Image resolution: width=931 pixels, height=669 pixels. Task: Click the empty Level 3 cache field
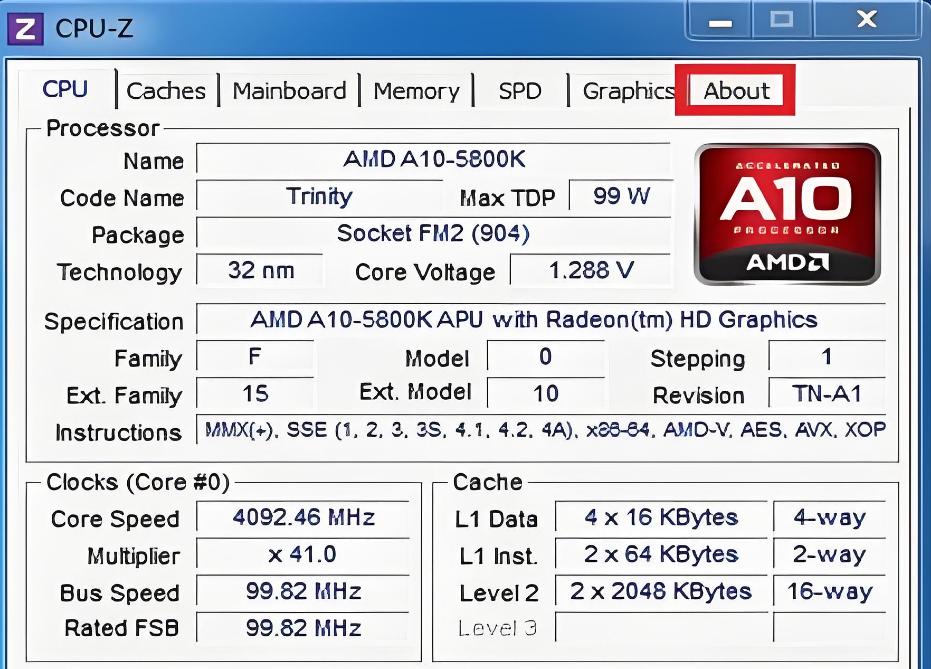(661, 628)
